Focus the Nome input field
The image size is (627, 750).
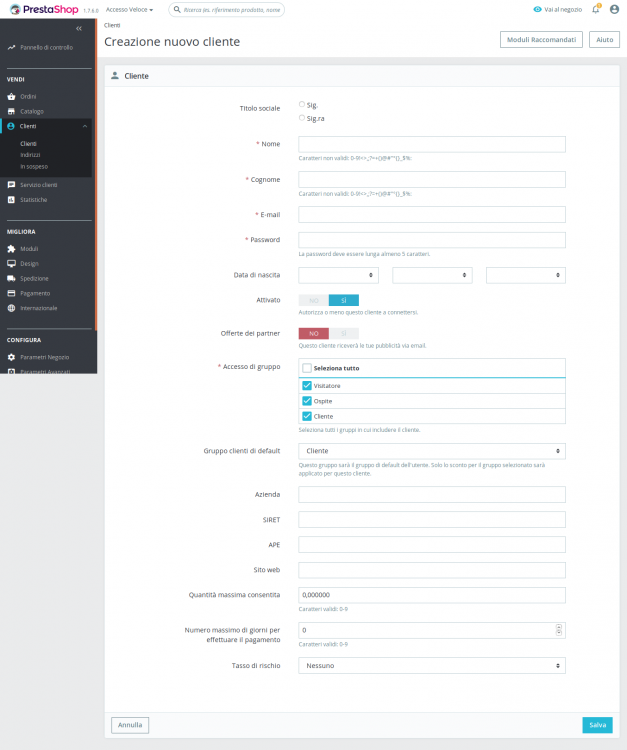click(x=432, y=144)
